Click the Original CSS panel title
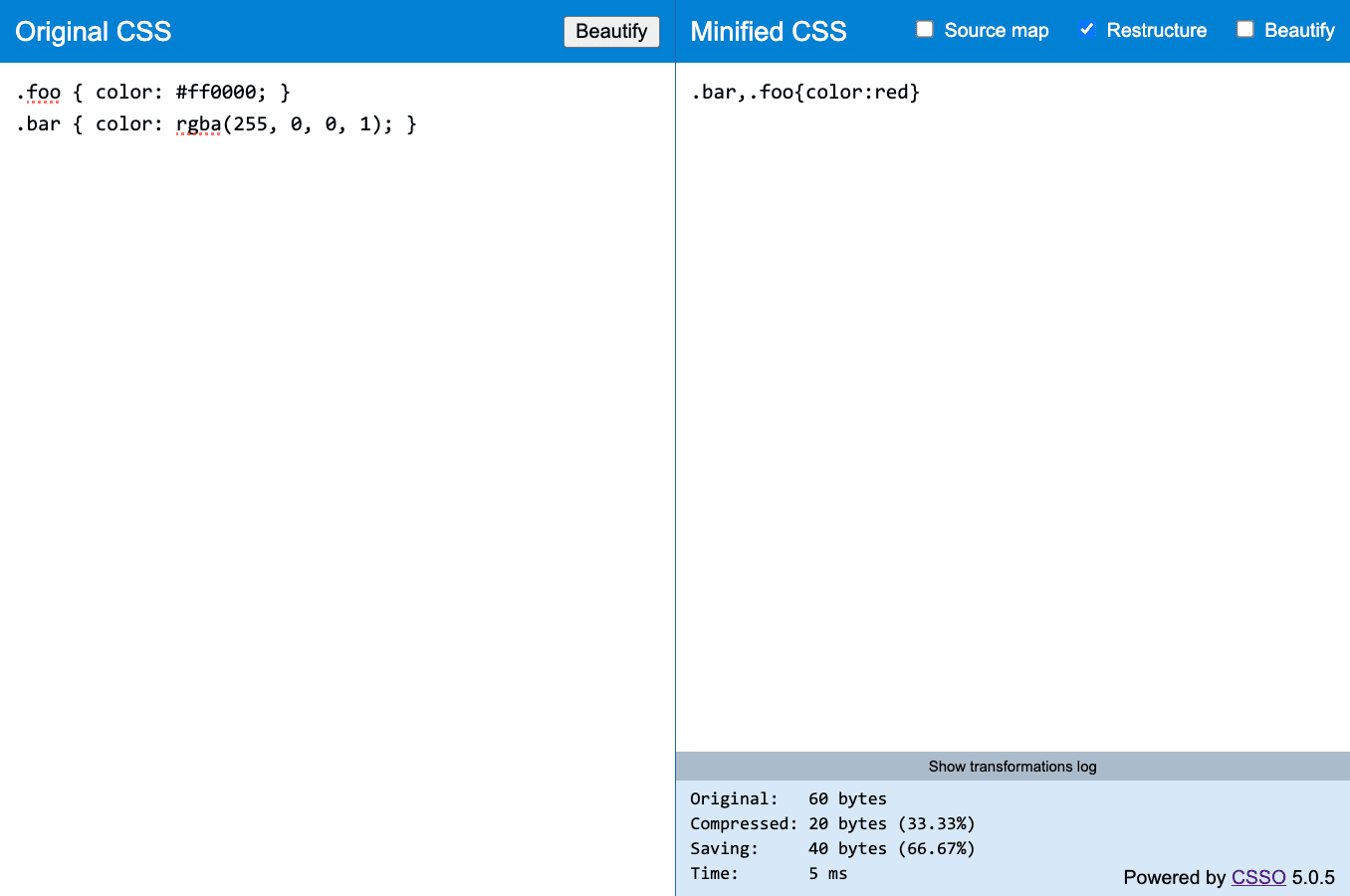 pos(93,31)
